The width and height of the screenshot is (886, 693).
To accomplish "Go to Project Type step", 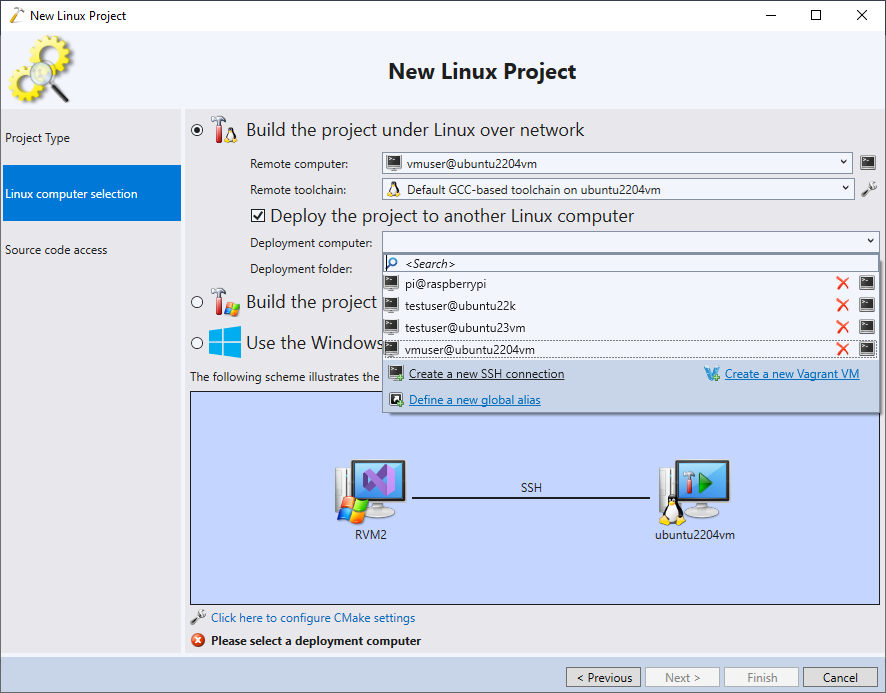I will [x=92, y=138].
